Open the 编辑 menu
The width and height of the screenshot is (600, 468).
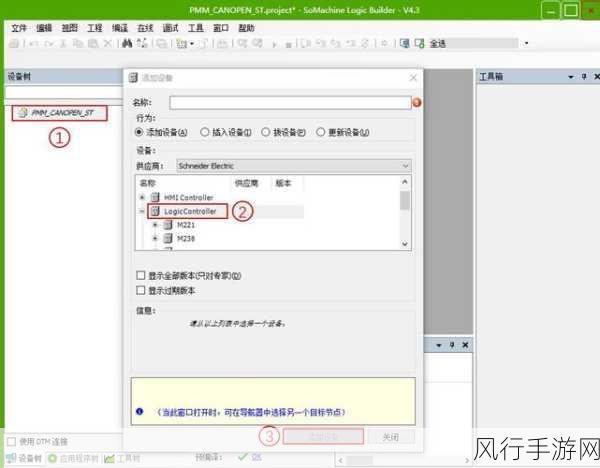click(x=44, y=28)
